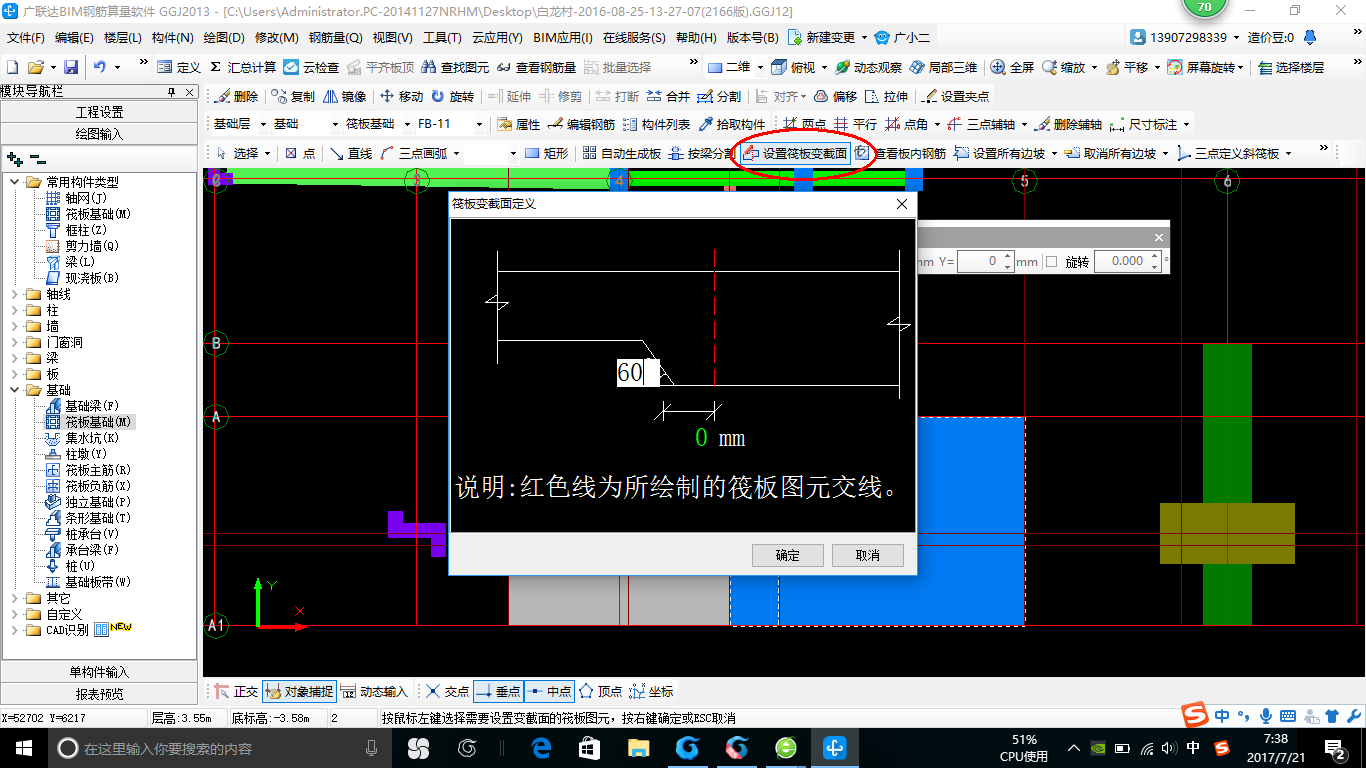This screenshot has height=768, width=1366.
Task: Select 移动 move tool
Action: (401, 97)
